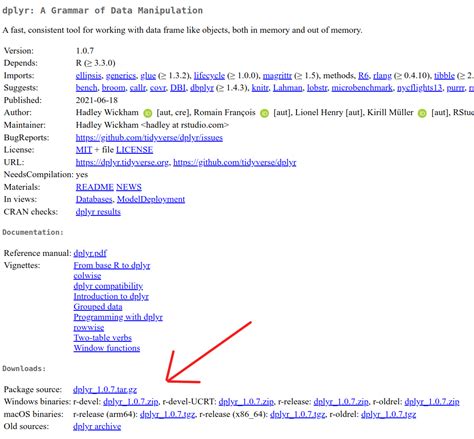The image size is (474, 439).
Task: Open ORCID icon next to Hadley Wickham
Action: pyautogui.click(x=148, y=113)
